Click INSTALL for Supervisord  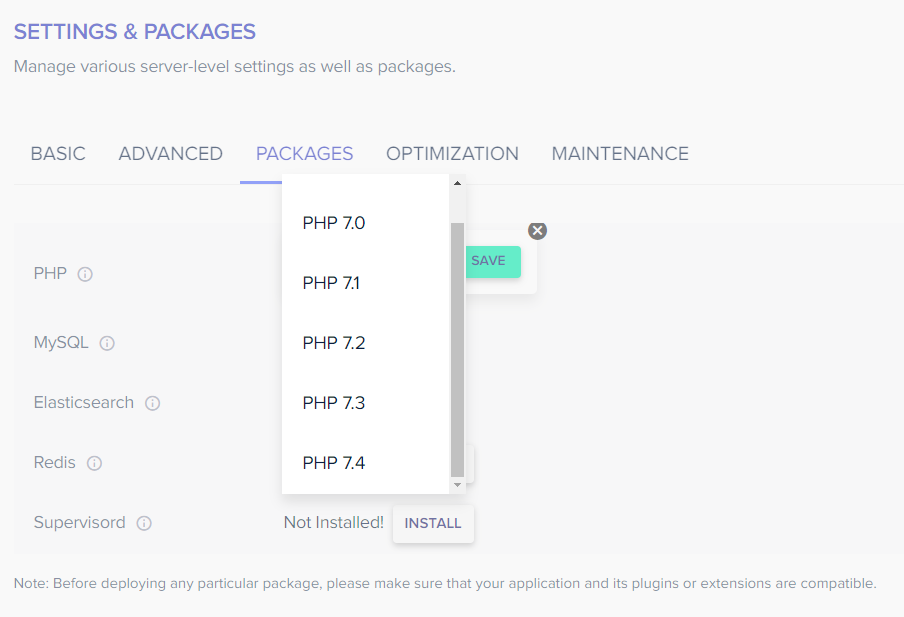[x=433, y=523]
